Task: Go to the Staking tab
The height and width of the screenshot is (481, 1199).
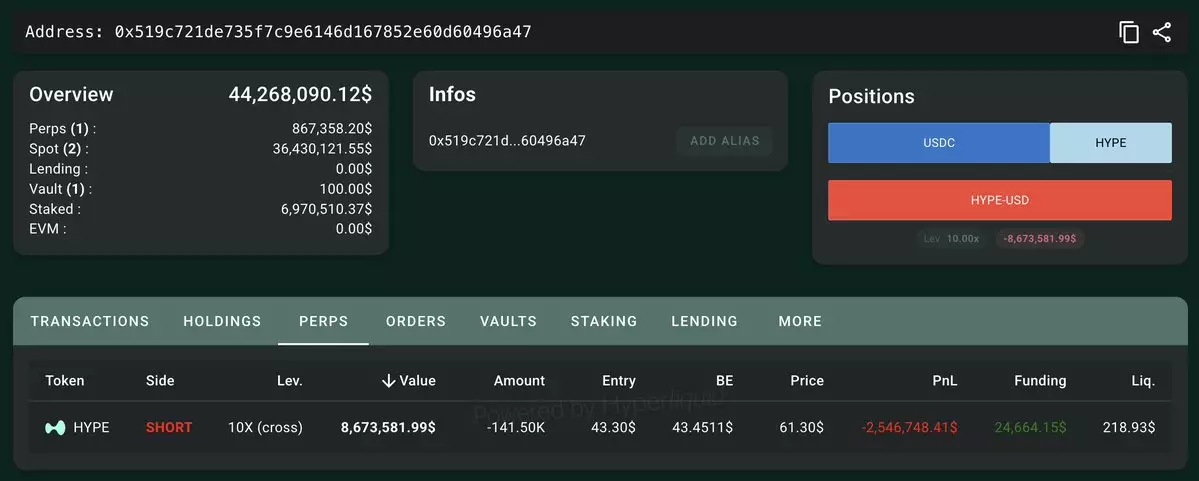Action: pyautogui.click(x=604, y=321)
